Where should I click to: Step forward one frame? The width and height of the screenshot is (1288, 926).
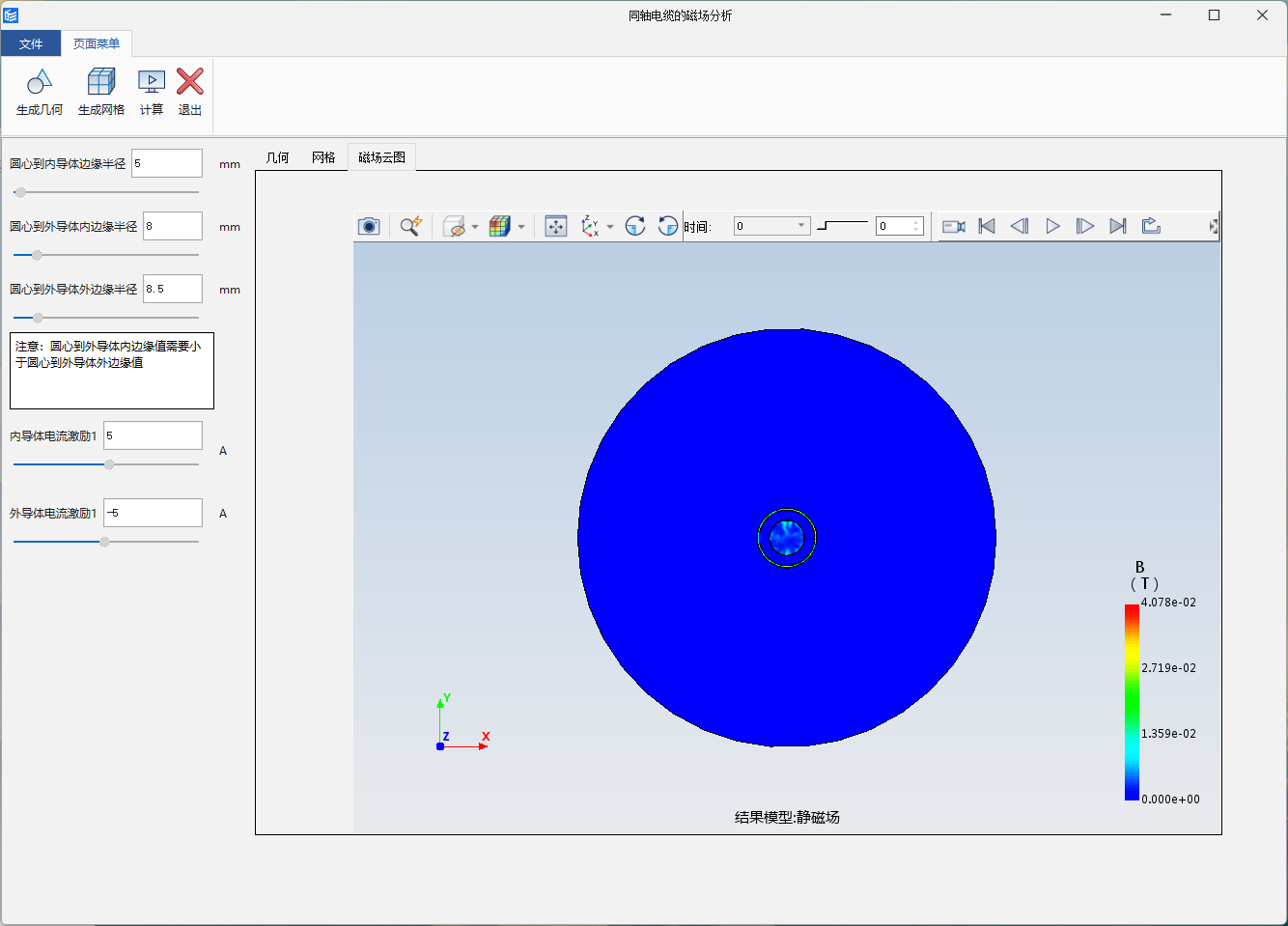(1085, 226)
